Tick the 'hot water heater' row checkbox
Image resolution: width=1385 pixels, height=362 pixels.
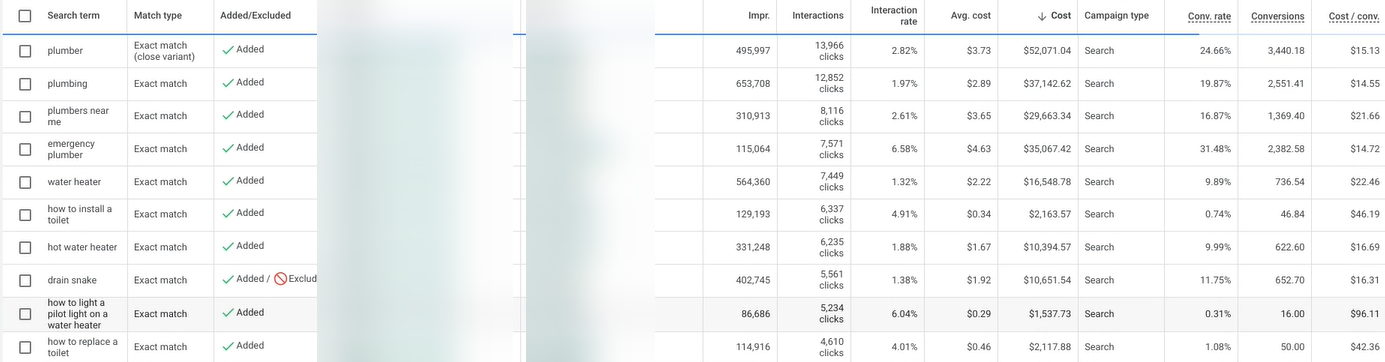tap(25, 247)
